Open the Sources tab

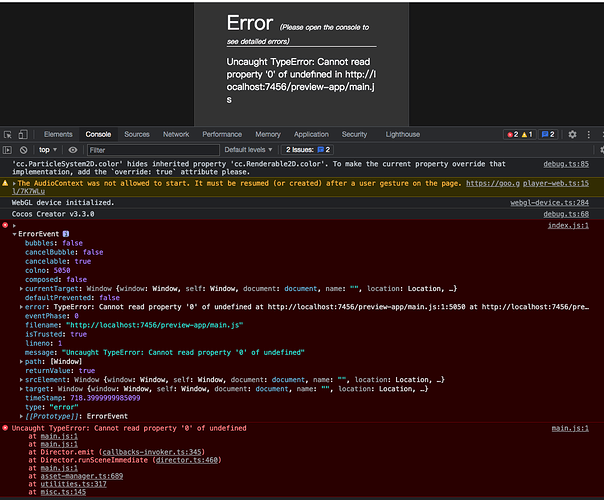click(137, 134)
